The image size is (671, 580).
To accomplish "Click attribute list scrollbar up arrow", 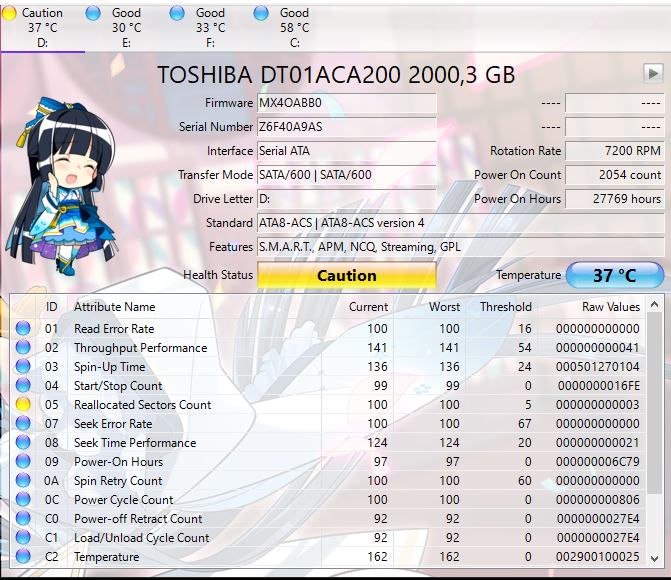I will click(654, 304).
